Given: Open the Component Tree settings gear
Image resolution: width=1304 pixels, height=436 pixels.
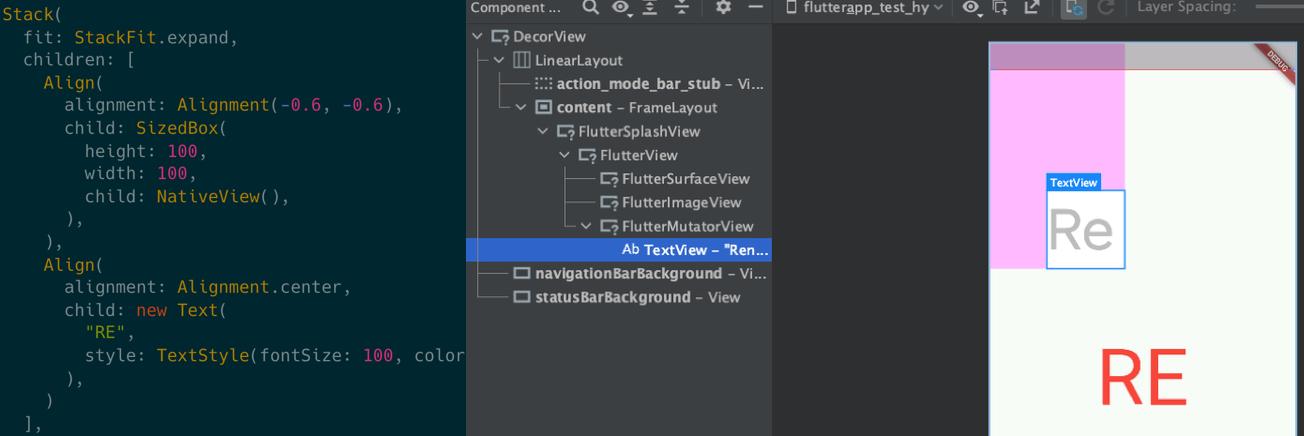Looking at the screenshot, I should coord(724,8).
